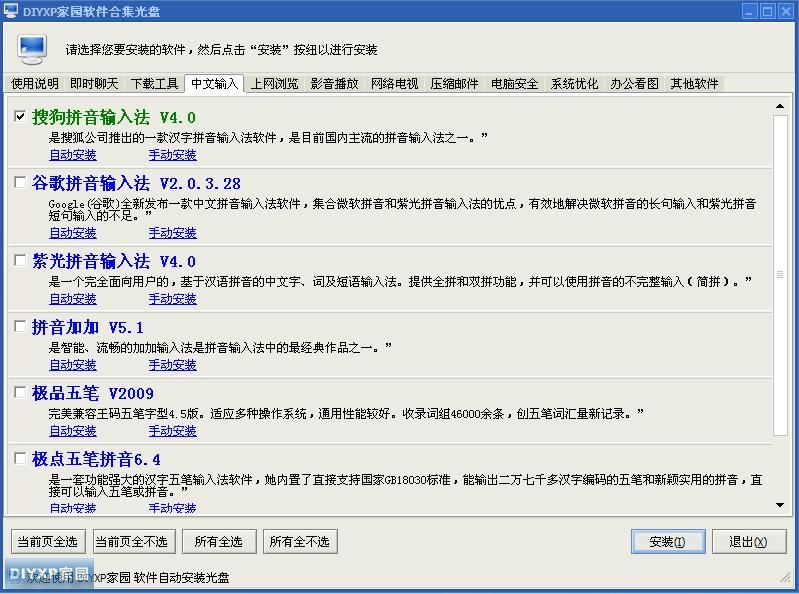Click the vertical scrollbar thumb
The height and width of the screenshot is (594, 799).
(780, 275)
